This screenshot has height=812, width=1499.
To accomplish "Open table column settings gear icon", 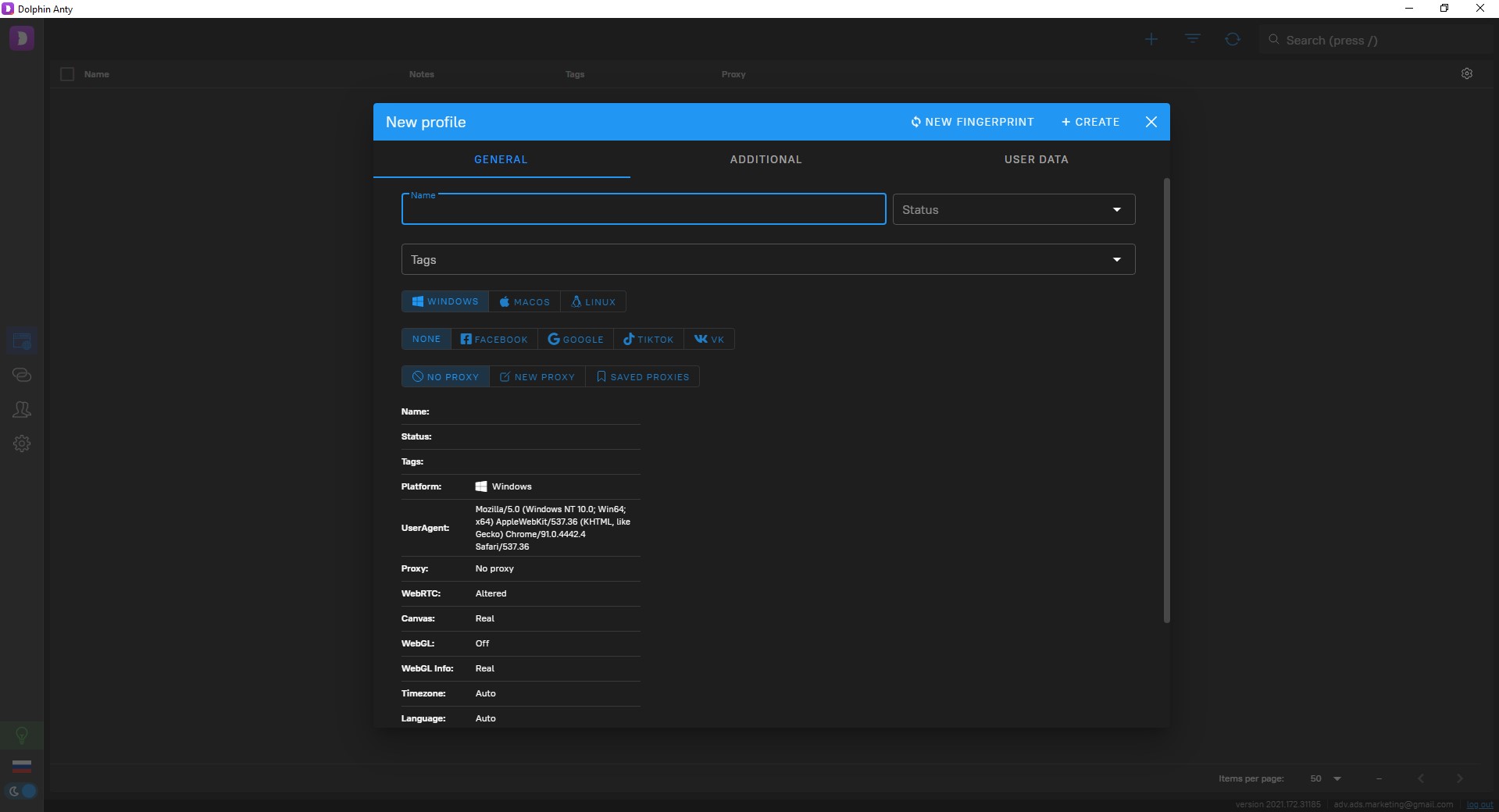I will tap(1467, 73).
